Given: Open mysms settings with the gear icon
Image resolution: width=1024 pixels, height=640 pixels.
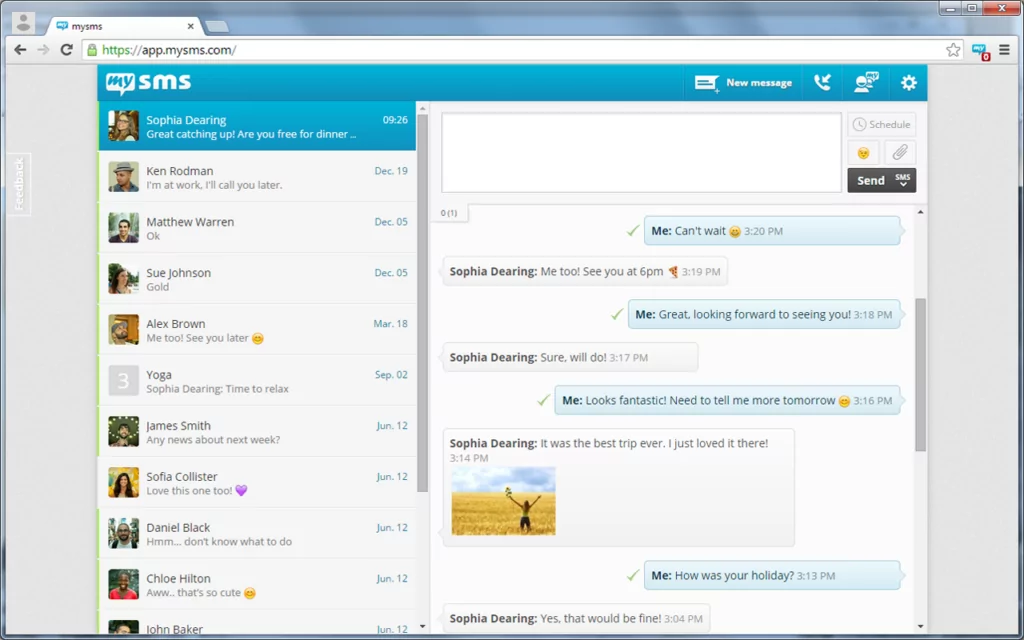Looking at the screenshot, I should 908,83.
